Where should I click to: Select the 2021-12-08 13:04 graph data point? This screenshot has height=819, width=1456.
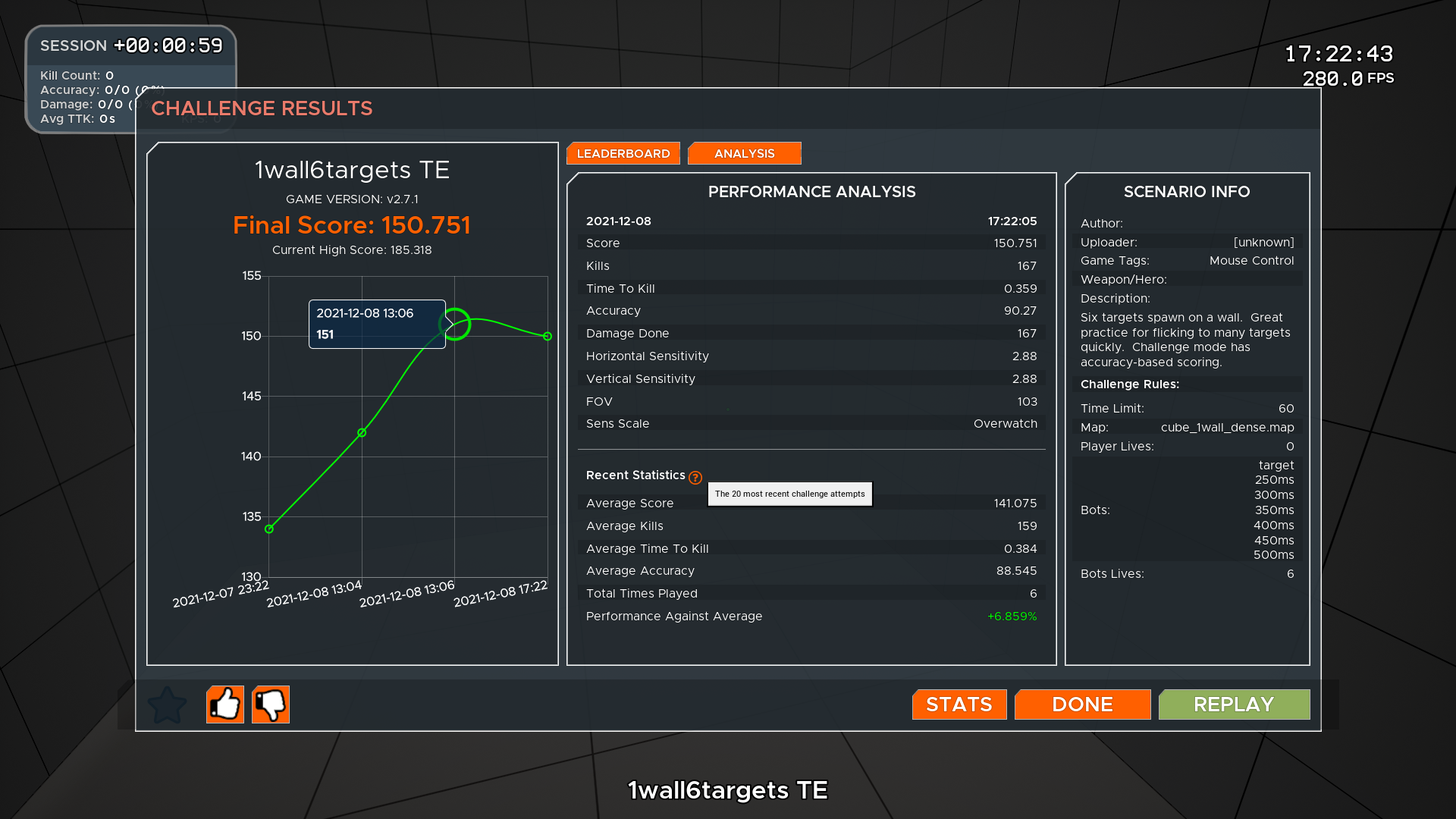[362, 433]
